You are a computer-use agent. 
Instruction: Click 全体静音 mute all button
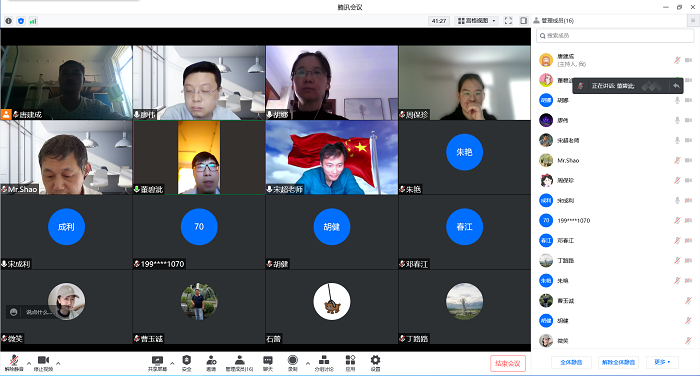pyautogui.click(x=571, y=362)
